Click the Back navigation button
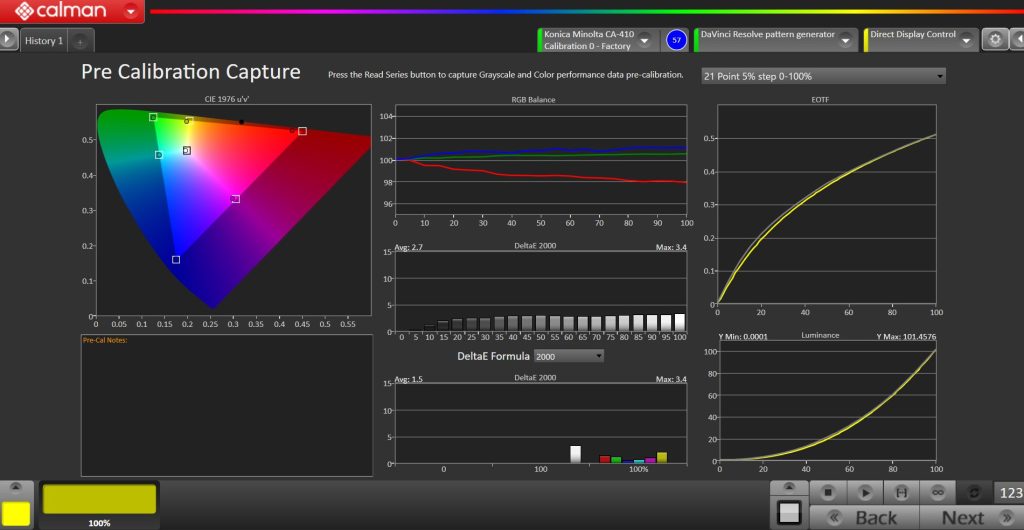1024x530 pixels. 864,517
